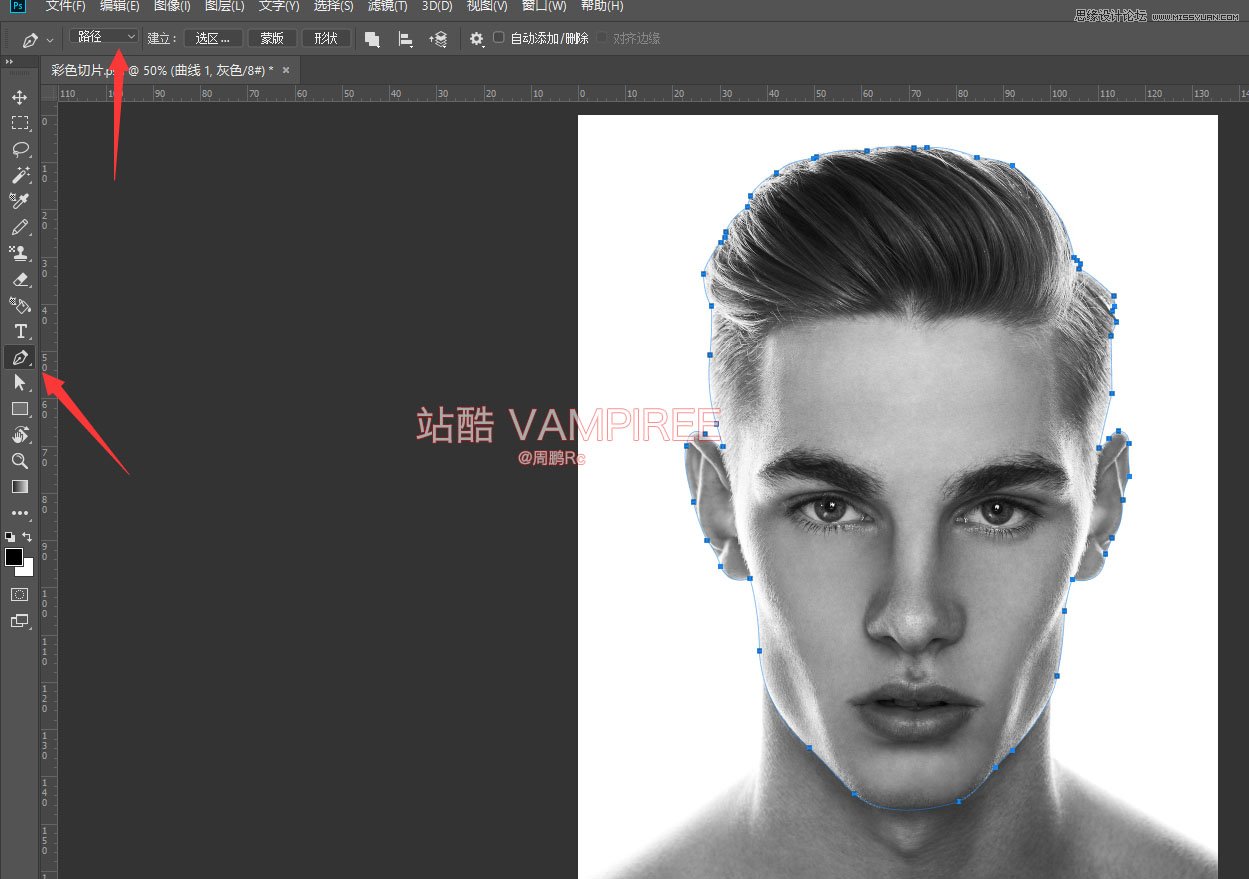
Task: Click the black foreground color swatch
Action: point(14,557)
